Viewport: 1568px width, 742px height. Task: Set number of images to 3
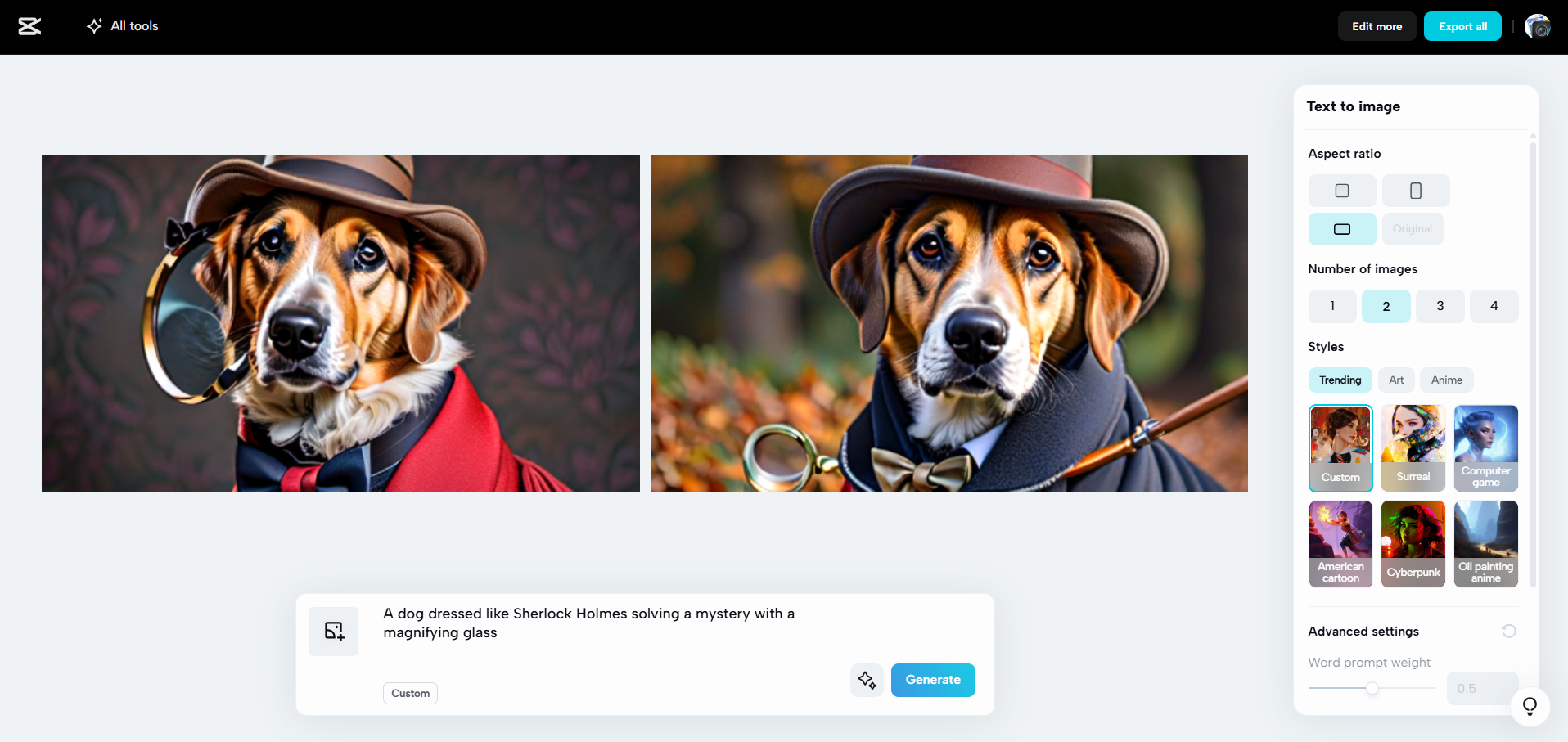coord(1440,306)
